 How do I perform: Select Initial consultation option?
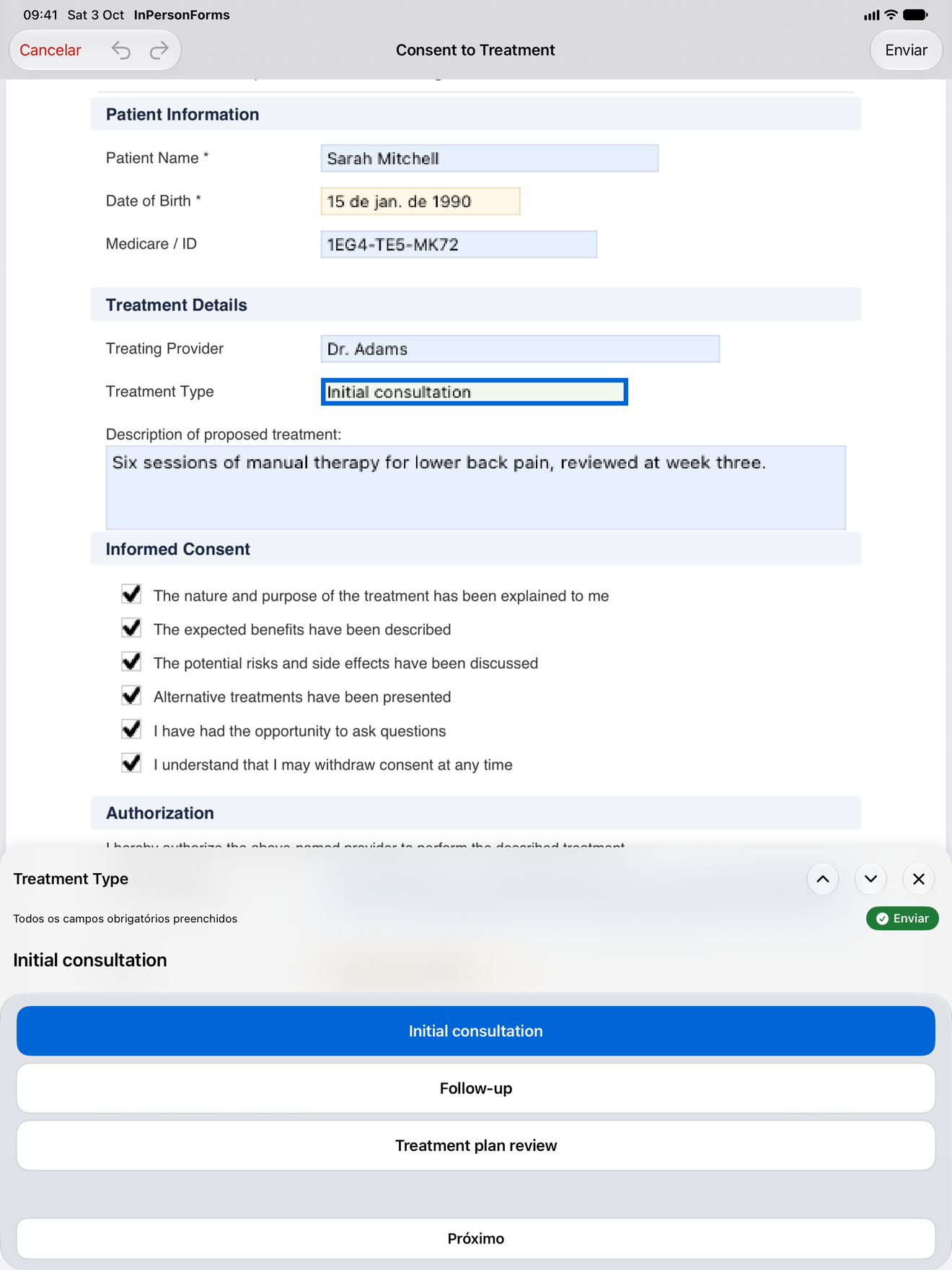pyautogui.click(x=476, y=1031)
